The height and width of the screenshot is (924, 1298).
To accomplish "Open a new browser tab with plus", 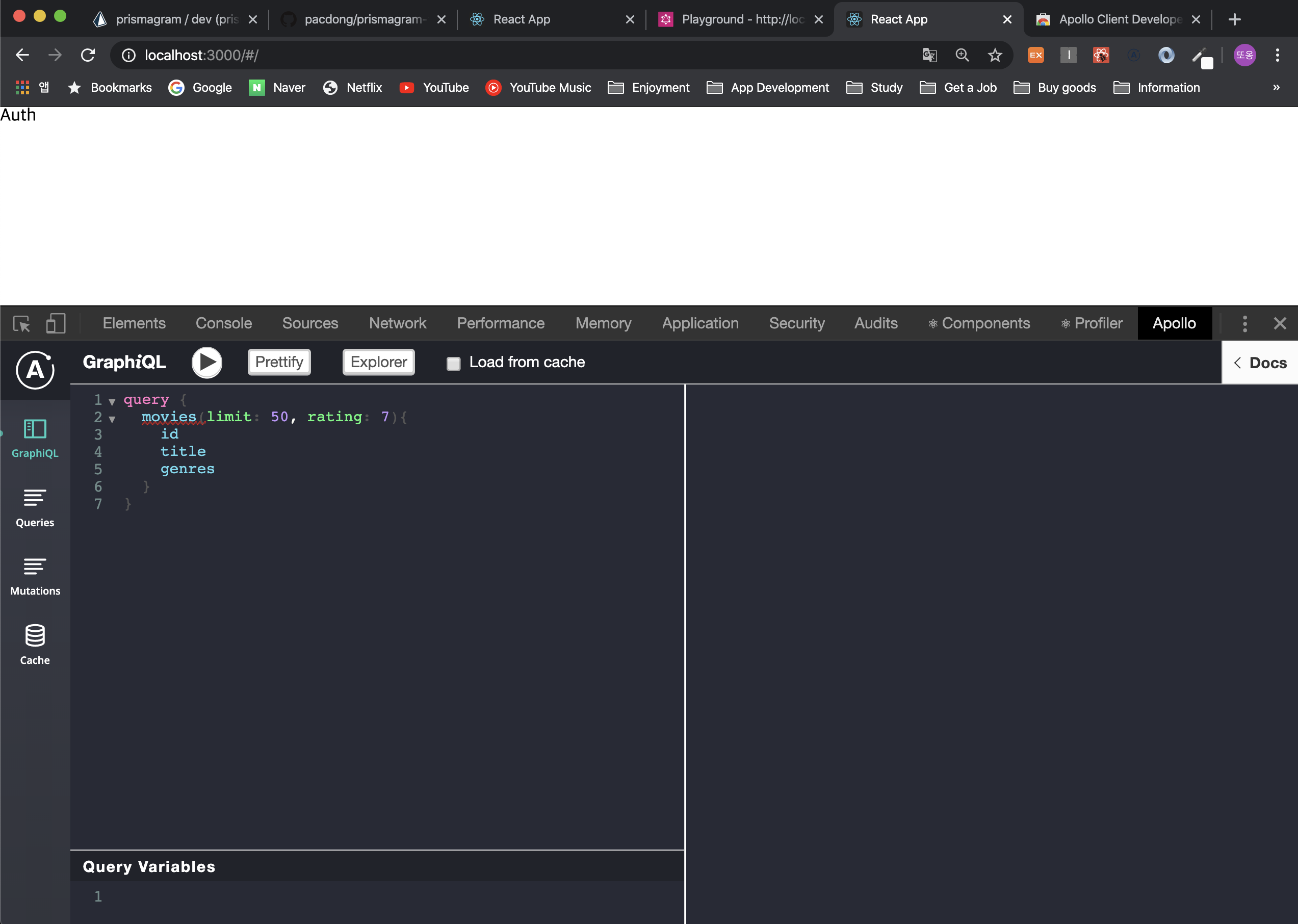I will tap(1234, 19).
